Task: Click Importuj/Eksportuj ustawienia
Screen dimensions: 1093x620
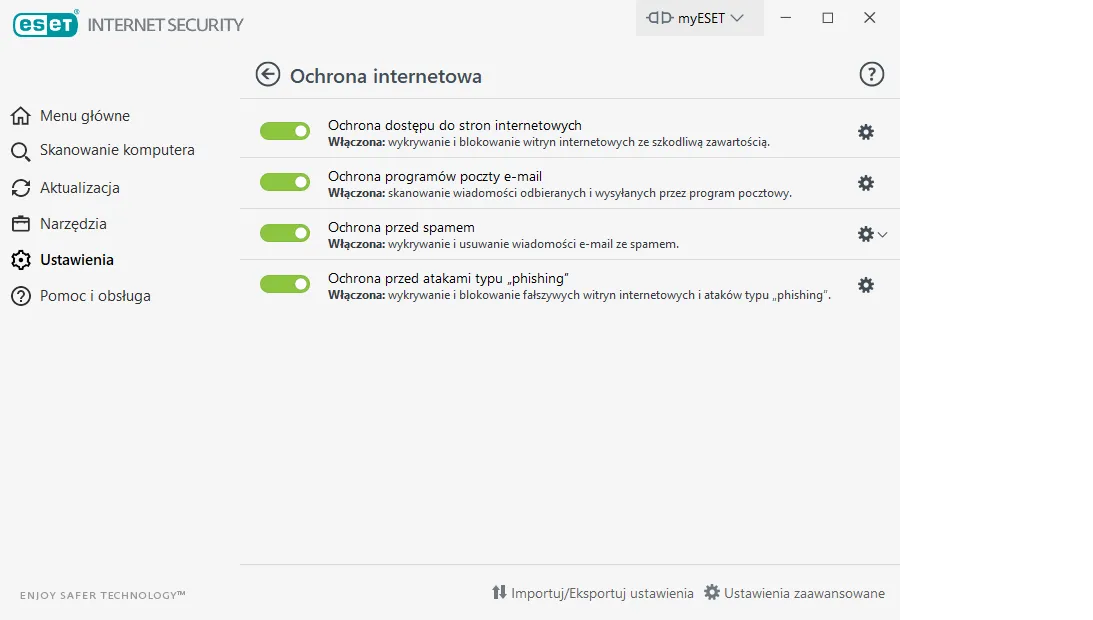Action: 593,593
